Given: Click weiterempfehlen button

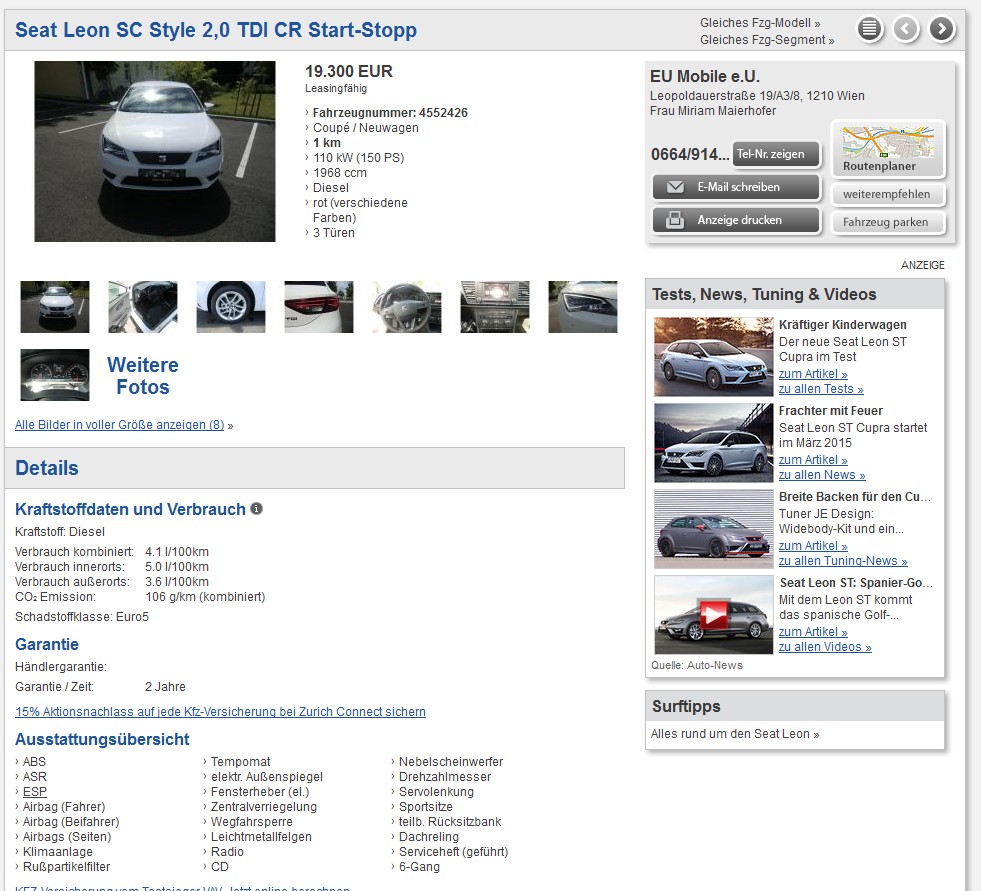Looking at the screenshot, I should pyautogui.click(x=887, y=194).
